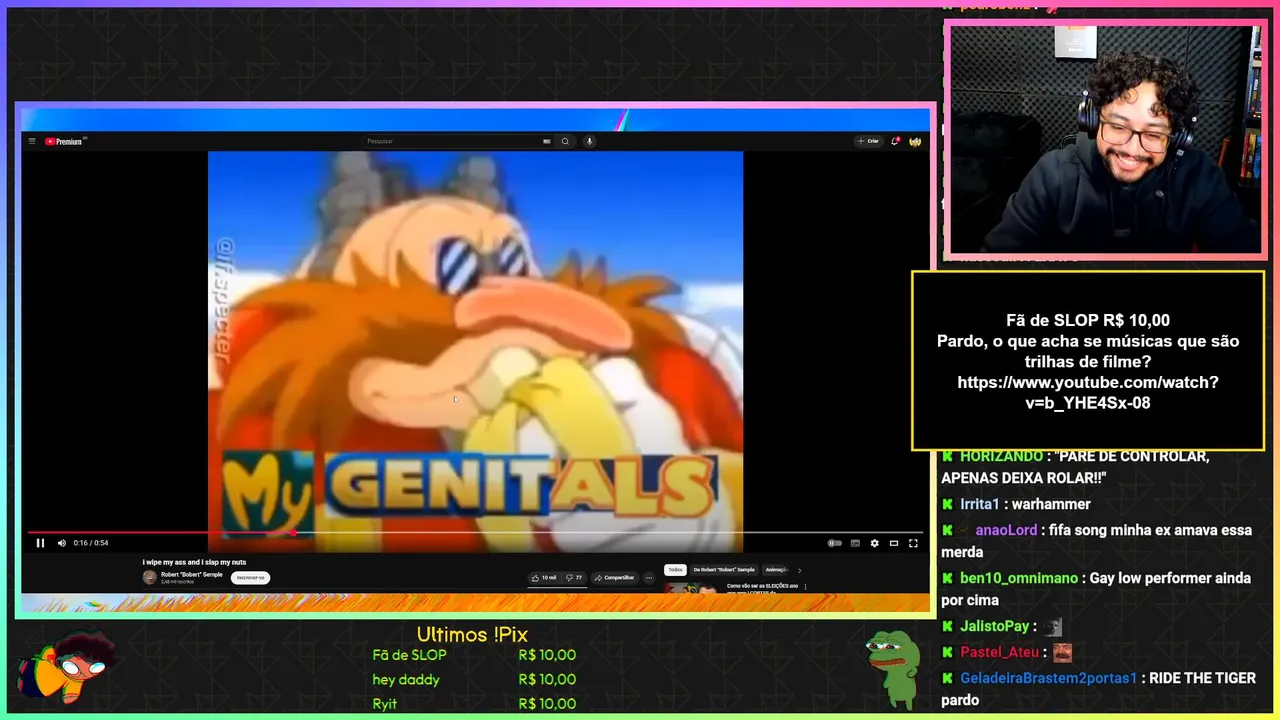The image size is (1280, 720).
Task: Toggle the autoplay switch in player
Action: (834, 543)
